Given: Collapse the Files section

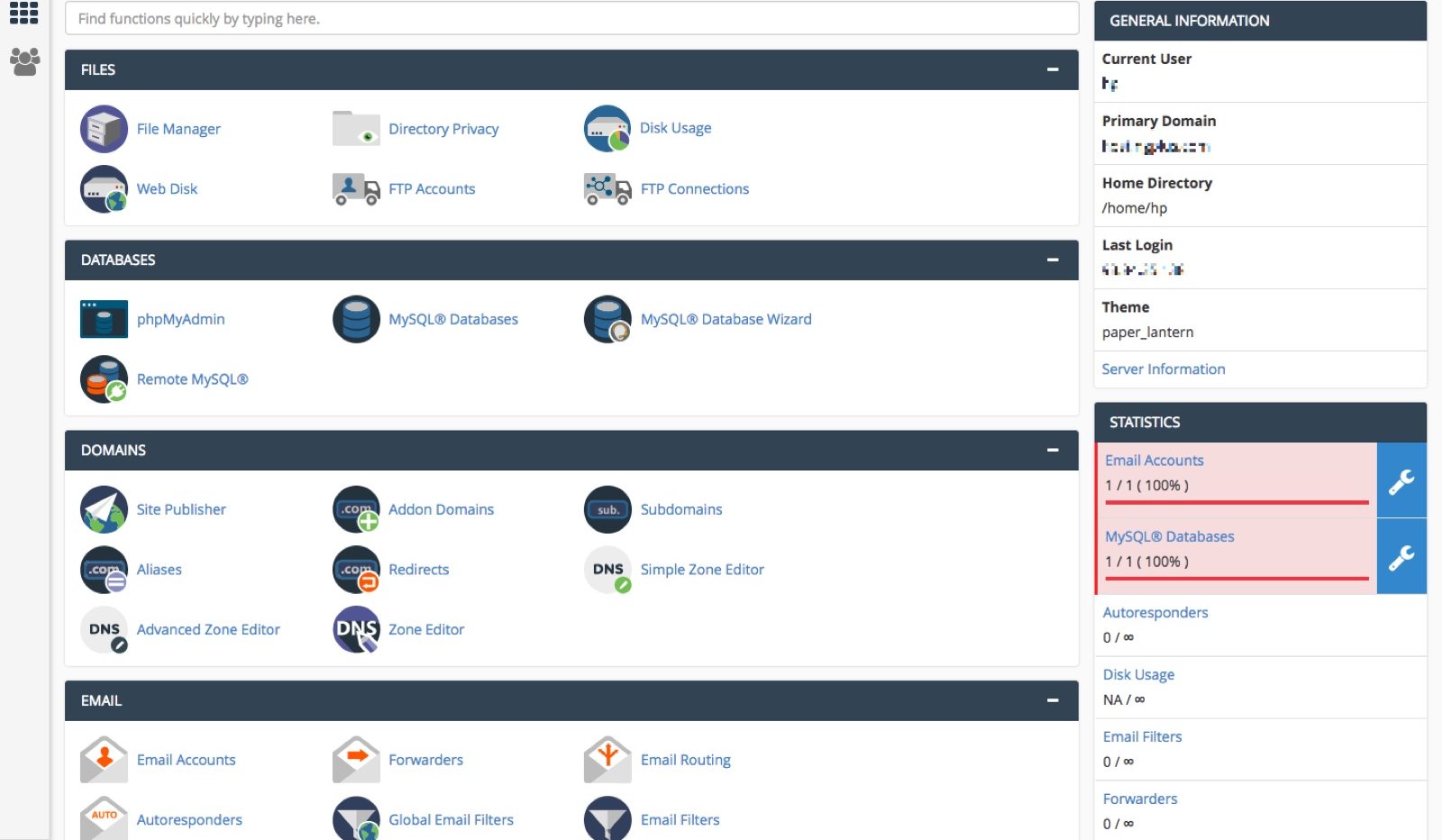Looking at the screenshot, I should coord(1052,69).
